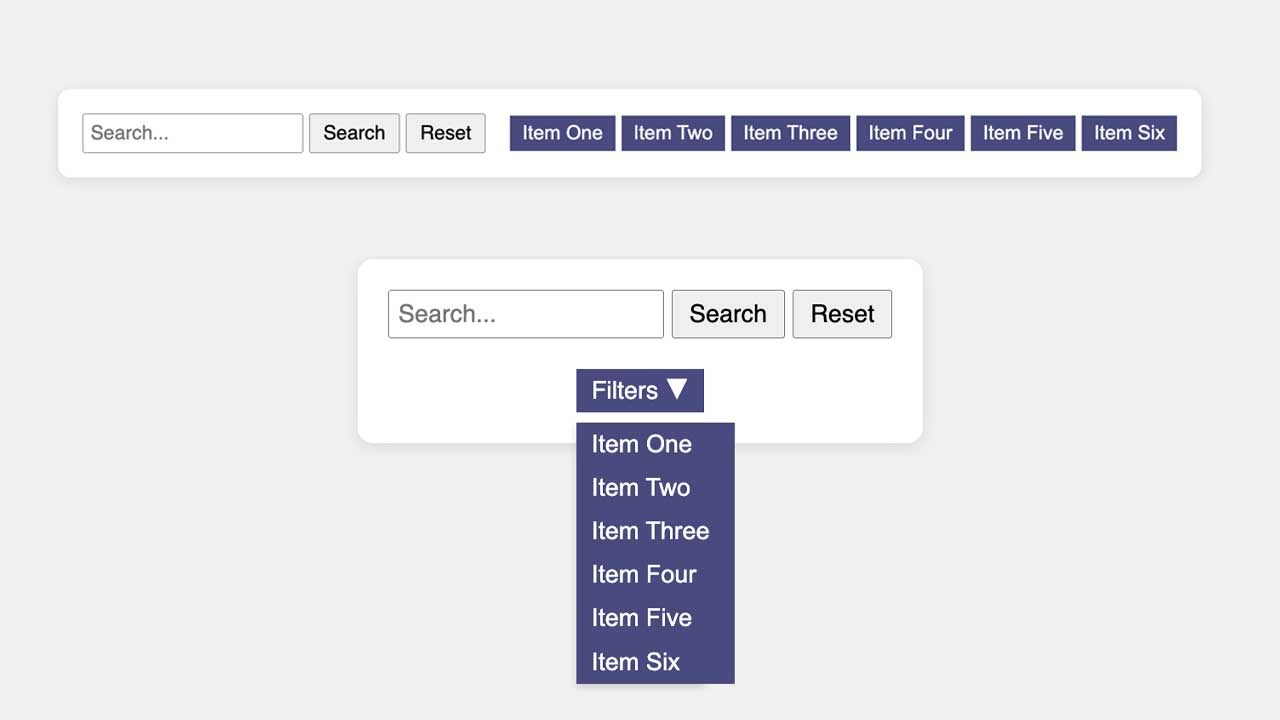Open the Filters dropdown menu

click(x=639, y=390)
